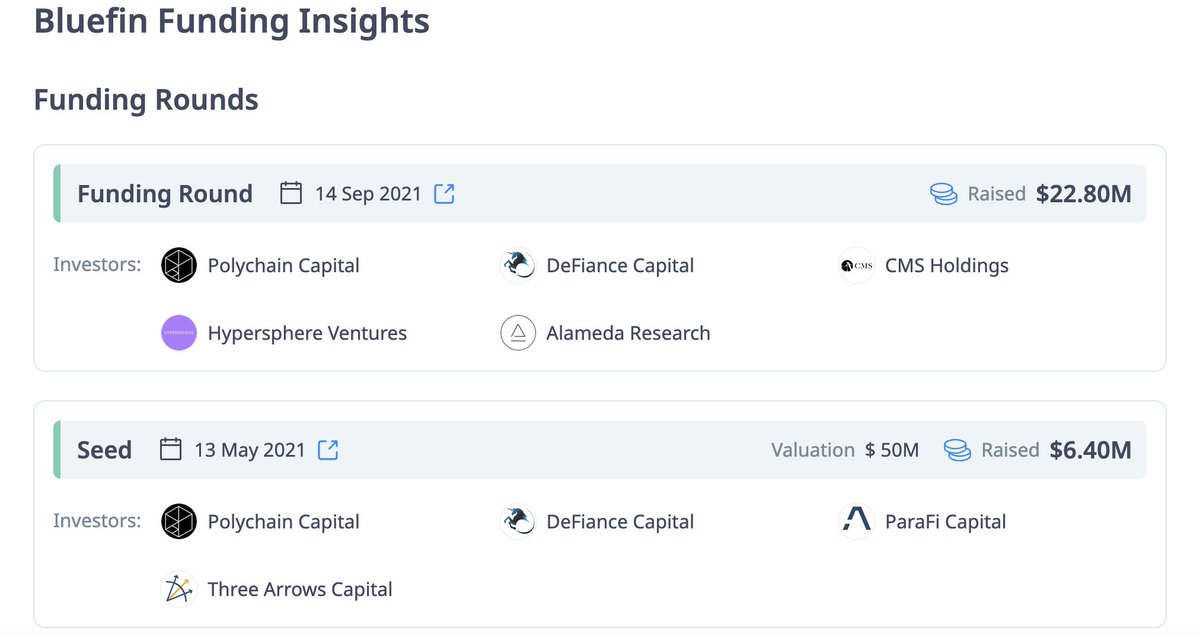The height and width of the screenshot is (637, 1200).
Task: Open Polychain Capital investor in Funding Round
Action: tap(284, 266)
